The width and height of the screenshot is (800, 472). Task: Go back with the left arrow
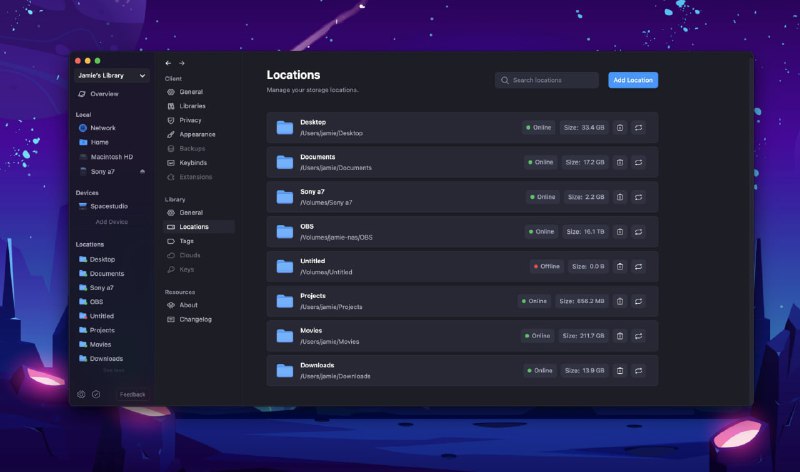[168, 63]
